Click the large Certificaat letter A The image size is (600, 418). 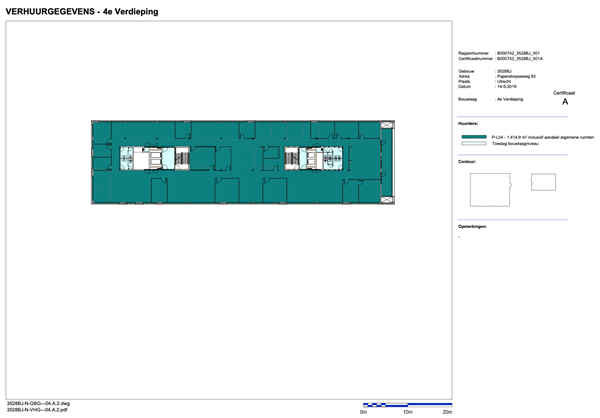pyautogui.click(x=565, y=102)
